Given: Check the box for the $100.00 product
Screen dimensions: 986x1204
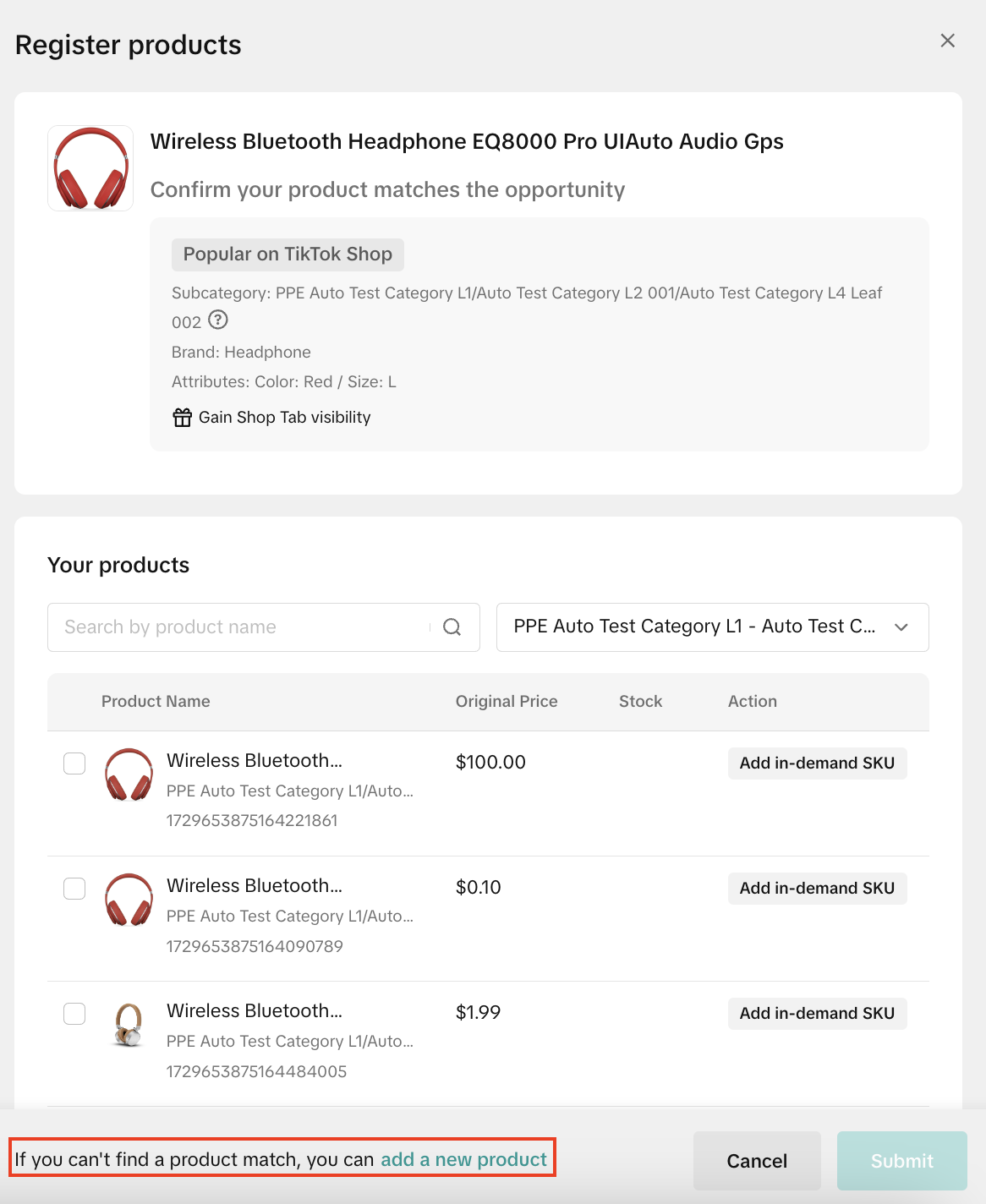Looking at the screenshot, I should click(x=74, y=763).
